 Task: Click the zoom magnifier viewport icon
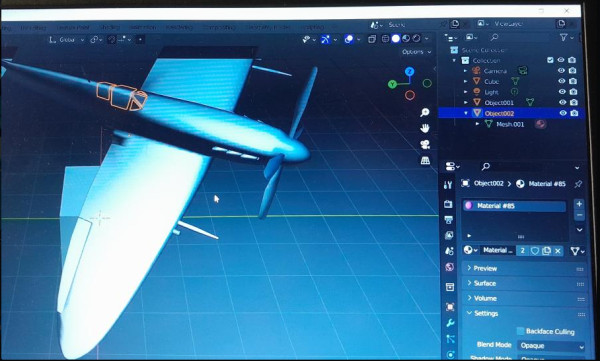coord(425,112)
